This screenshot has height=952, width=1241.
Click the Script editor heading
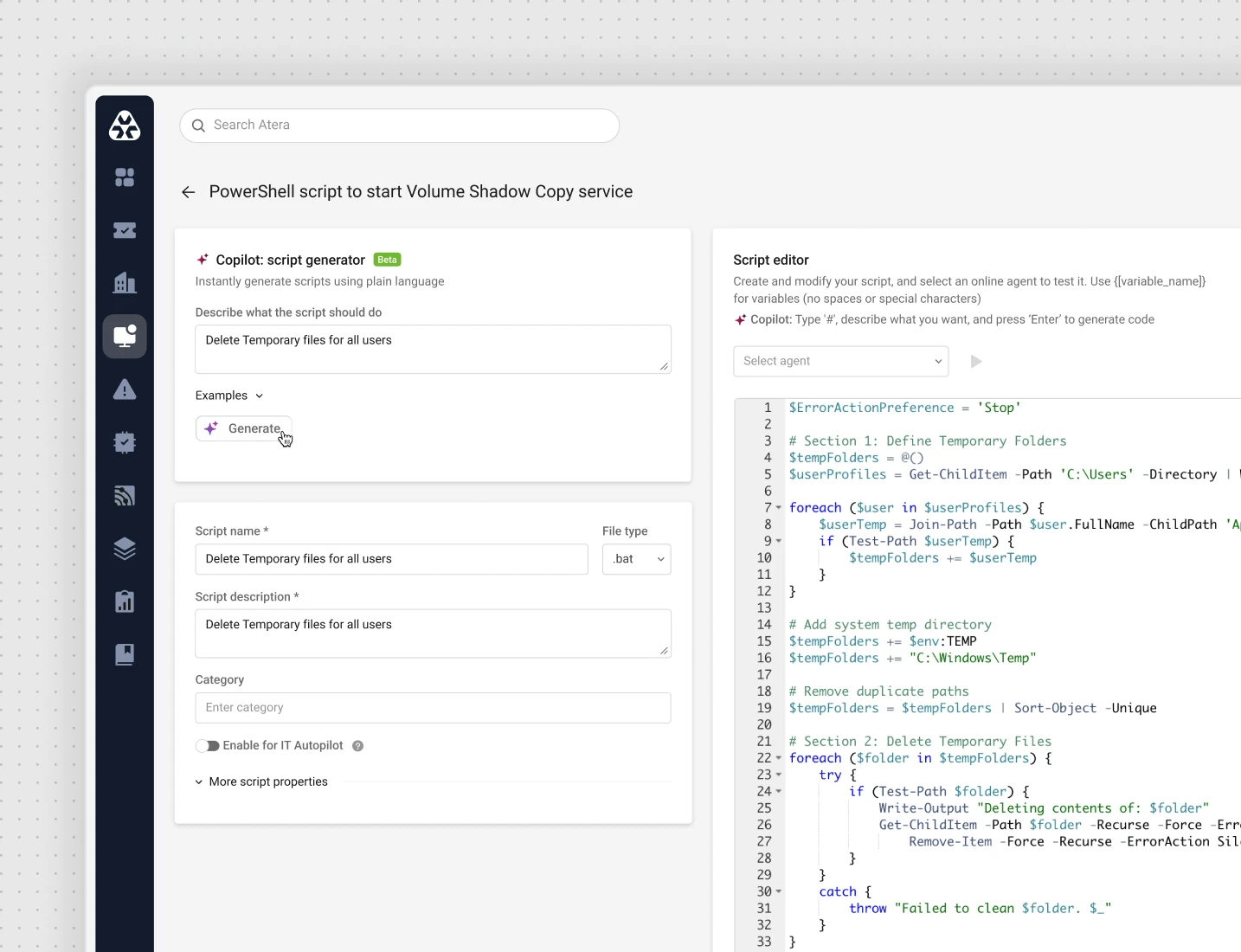(771, 260)
